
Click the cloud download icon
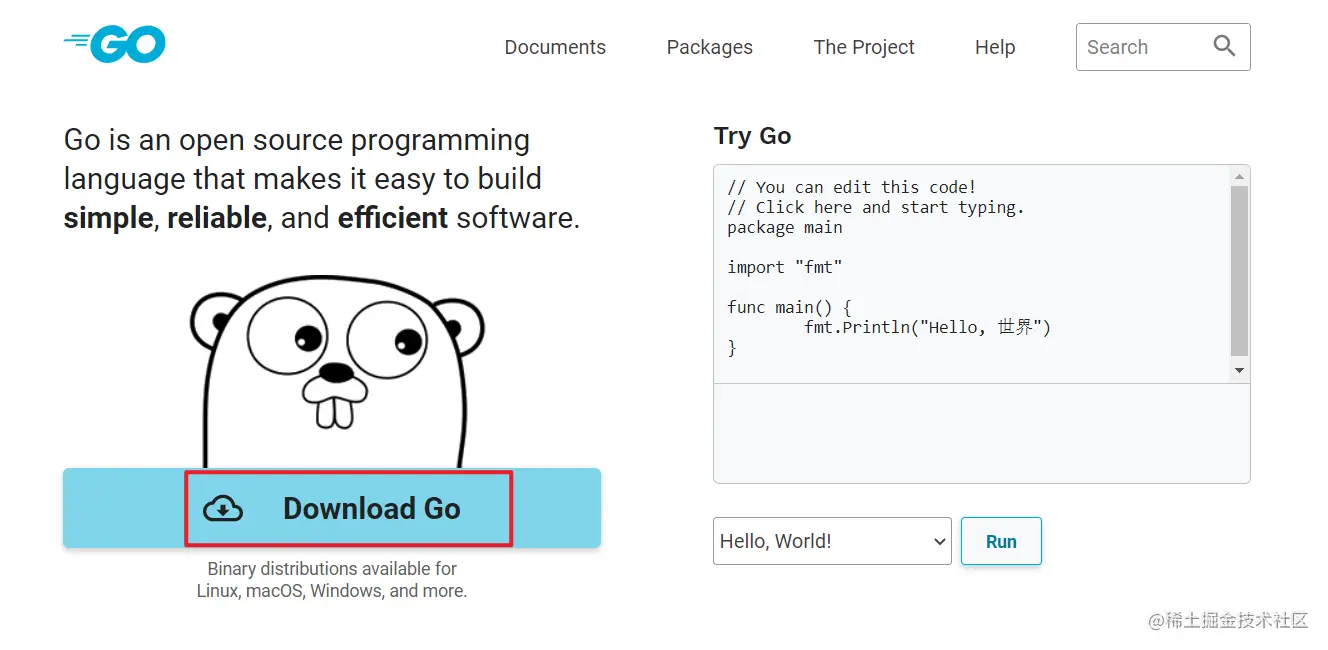223,509
